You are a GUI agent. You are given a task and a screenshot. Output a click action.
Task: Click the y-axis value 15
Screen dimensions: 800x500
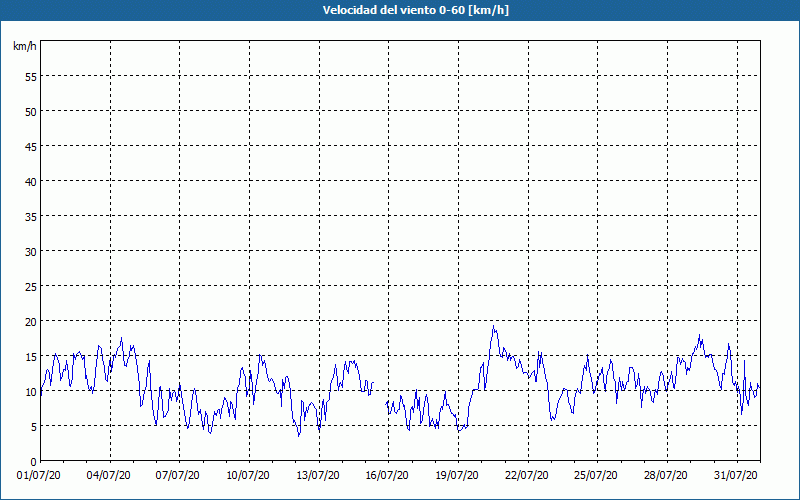(x=31, y=357)
